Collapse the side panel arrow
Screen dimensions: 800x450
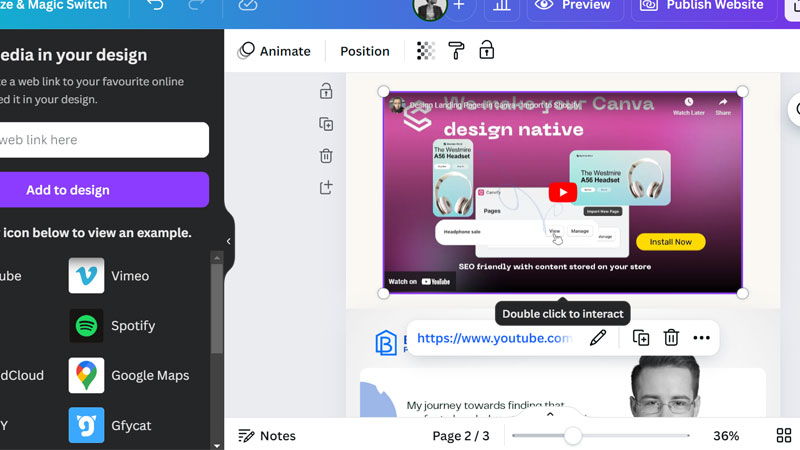pyautogui.click(x=229, y=241)
